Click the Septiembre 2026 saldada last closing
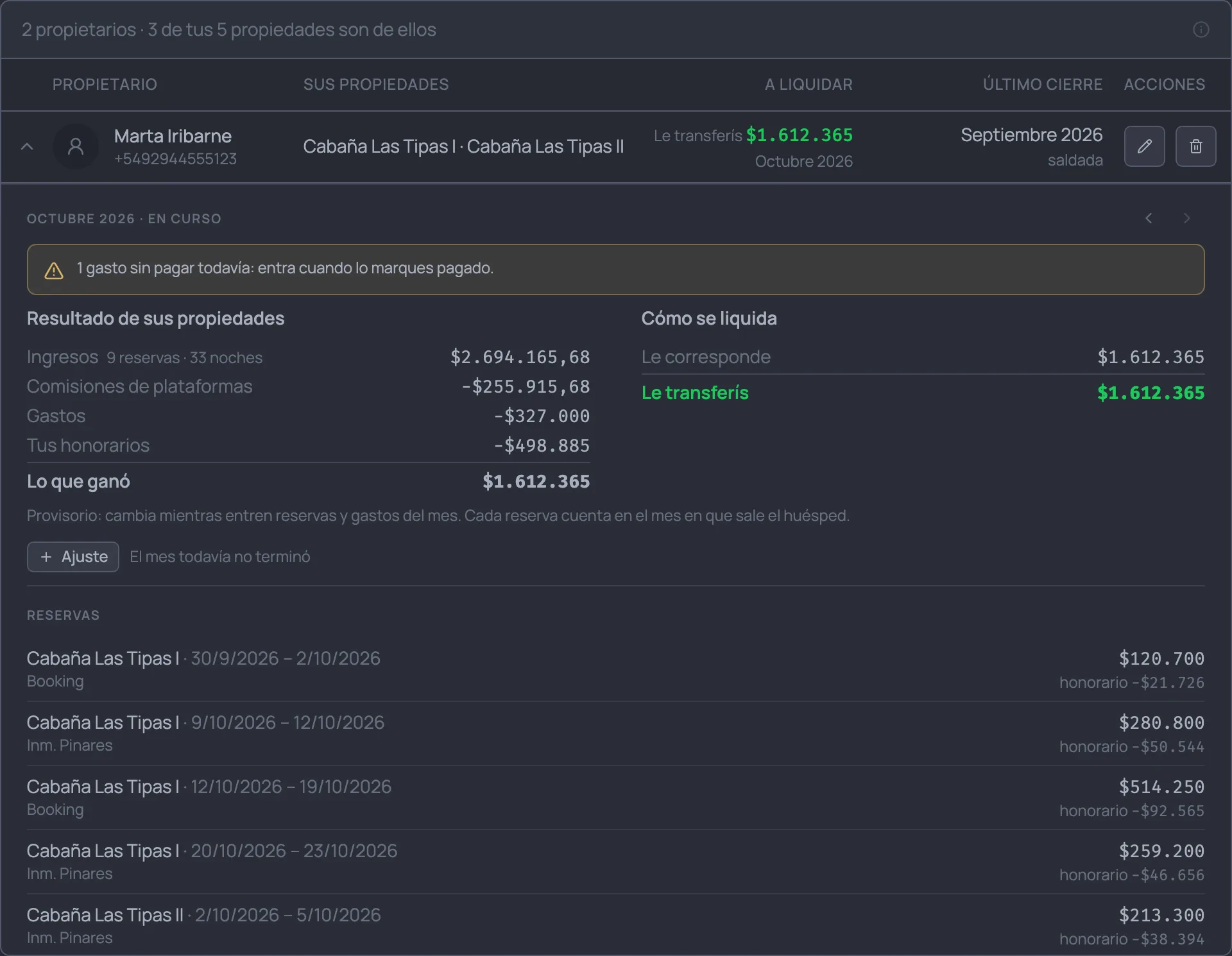 point(1031,147)
